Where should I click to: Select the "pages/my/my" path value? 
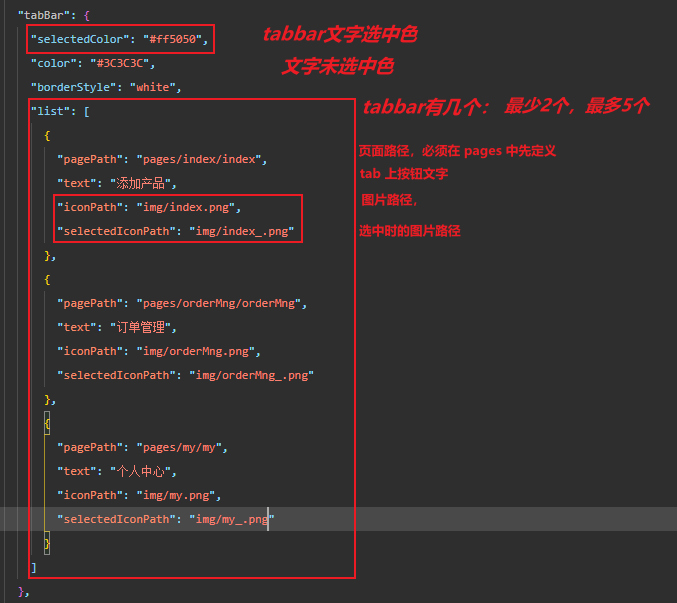coord(179,447)
